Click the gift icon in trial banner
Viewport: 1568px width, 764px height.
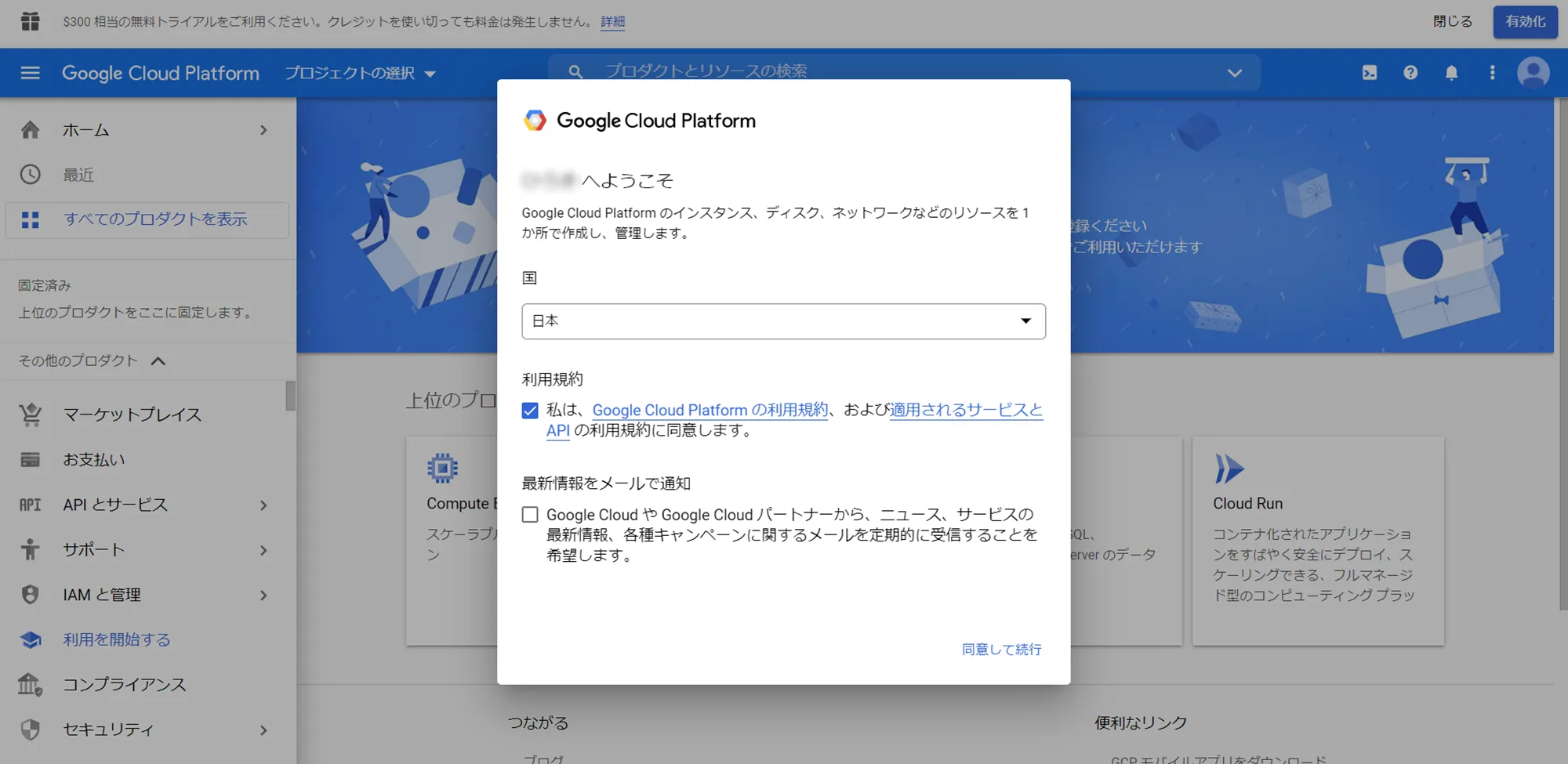30,21
